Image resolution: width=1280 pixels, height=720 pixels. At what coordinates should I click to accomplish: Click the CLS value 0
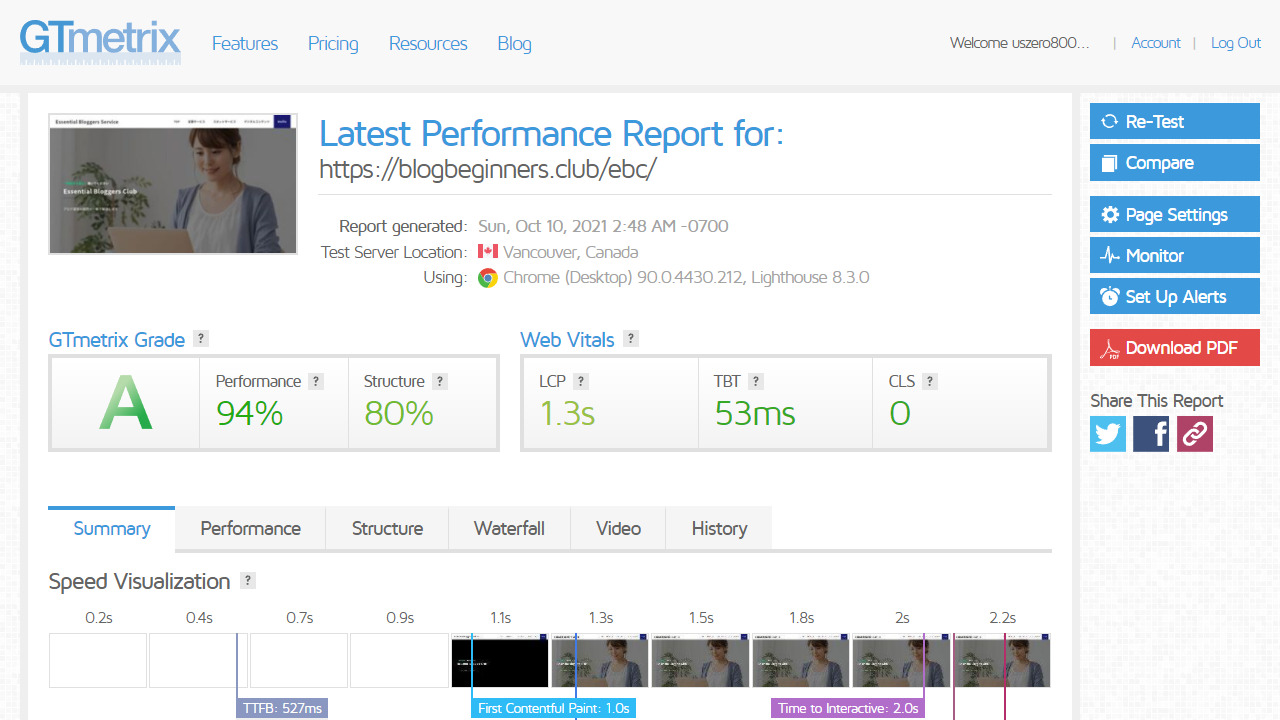pyautogui.click(x=900, y=413)
